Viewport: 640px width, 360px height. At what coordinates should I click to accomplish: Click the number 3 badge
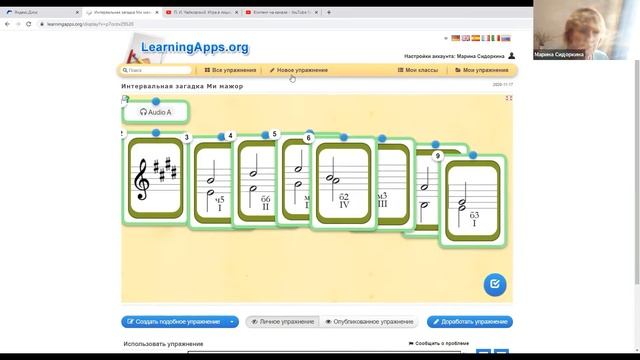(187, 137)
